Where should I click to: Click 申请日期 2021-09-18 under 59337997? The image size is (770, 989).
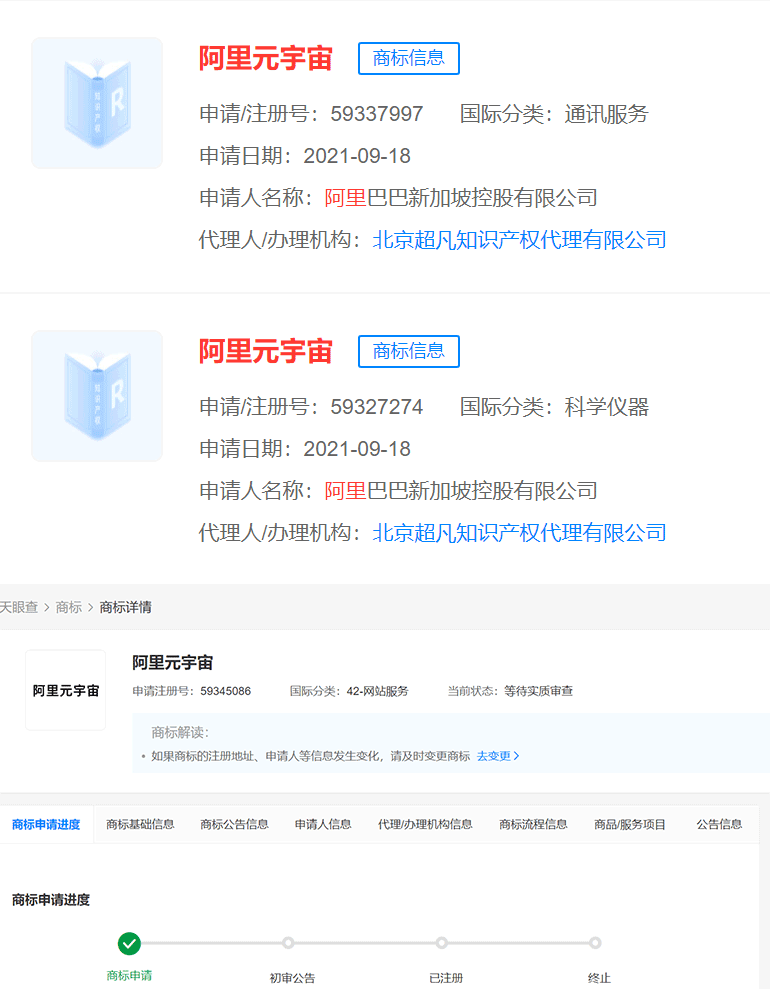point(305,156)
